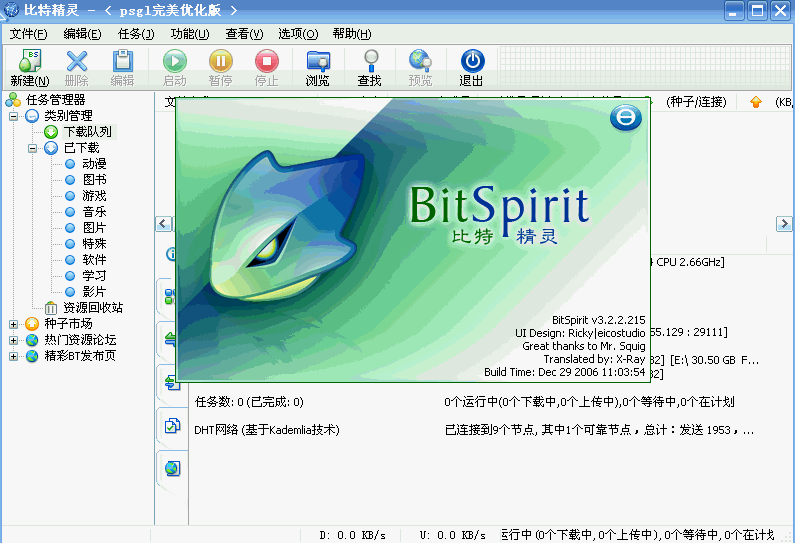The width and height of the screenshot is (795, 543).
Task: Select the 游戏 category
Action: (94, 196)
